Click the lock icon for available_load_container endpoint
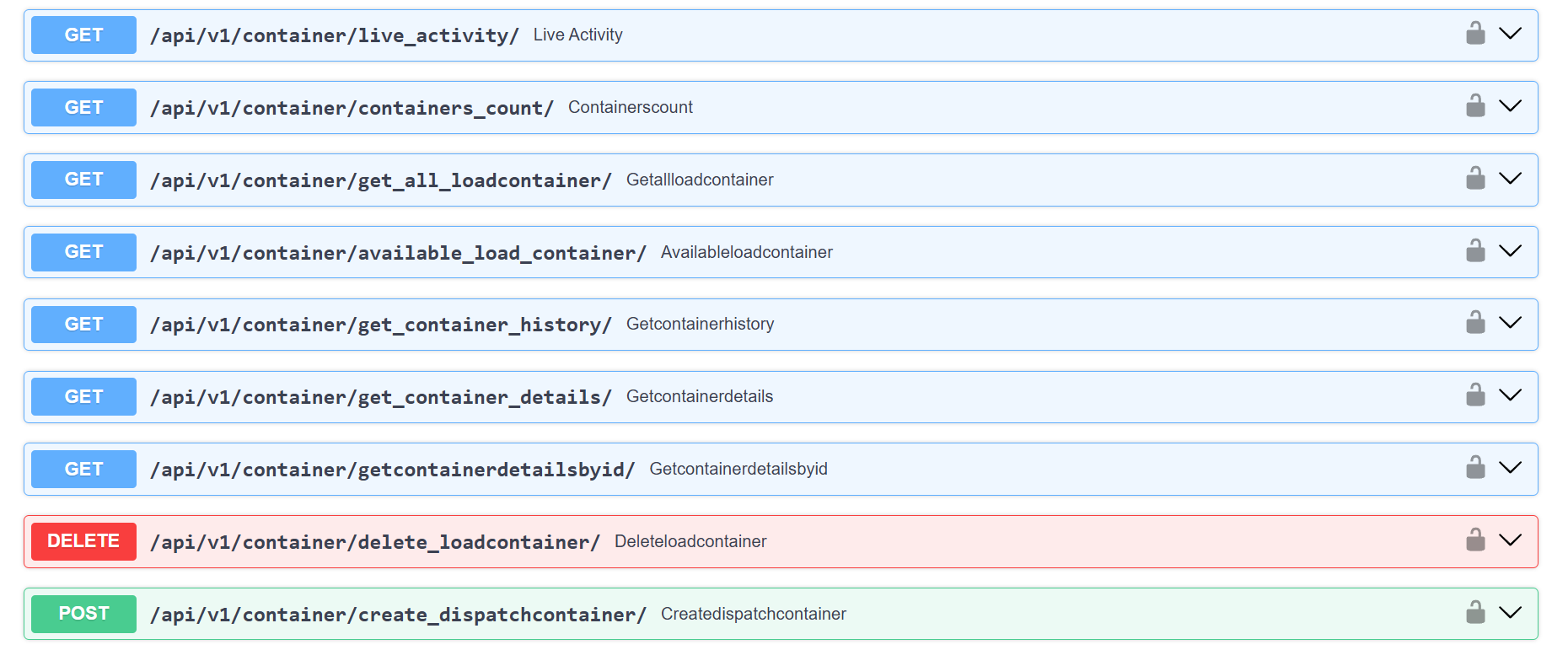This screenshot has width=1568, height=650. (1475, 251)
